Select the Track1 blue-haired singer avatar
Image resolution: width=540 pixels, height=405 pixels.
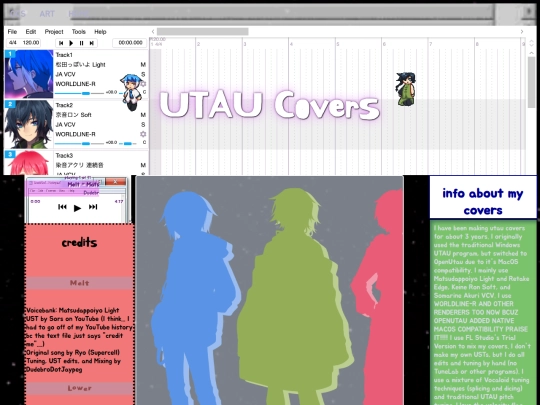tap(29, 74)
